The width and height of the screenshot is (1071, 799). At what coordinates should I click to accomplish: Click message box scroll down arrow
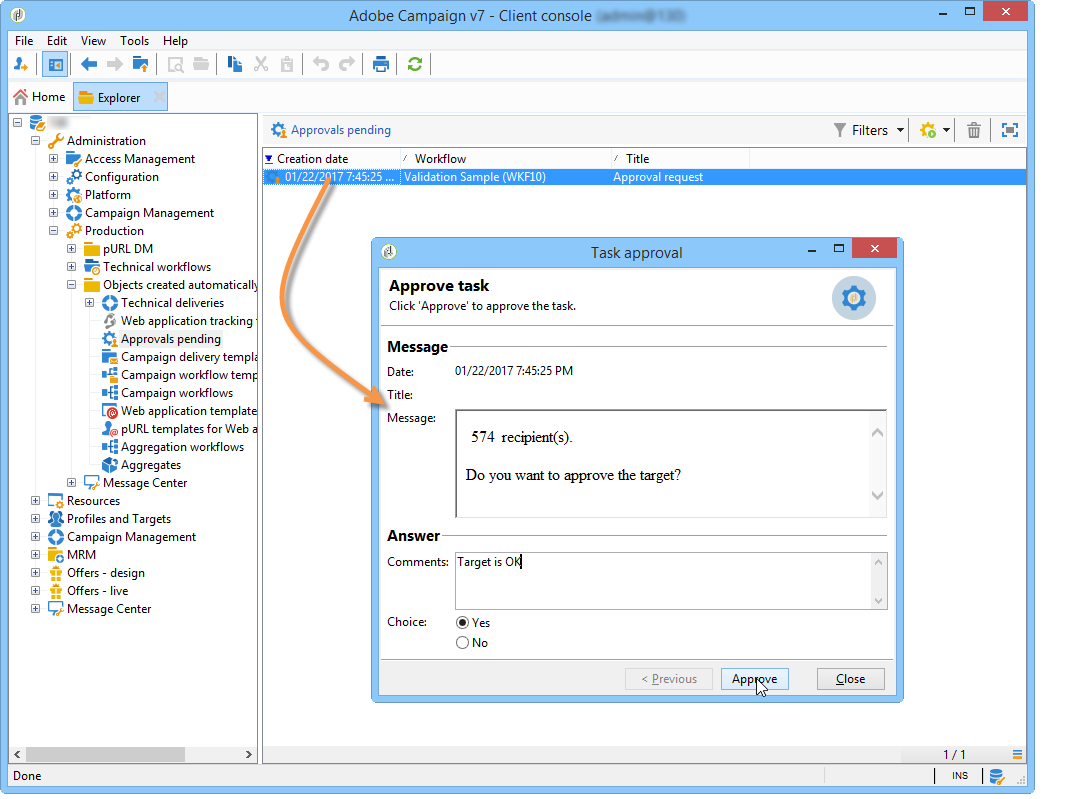[878, 496]
